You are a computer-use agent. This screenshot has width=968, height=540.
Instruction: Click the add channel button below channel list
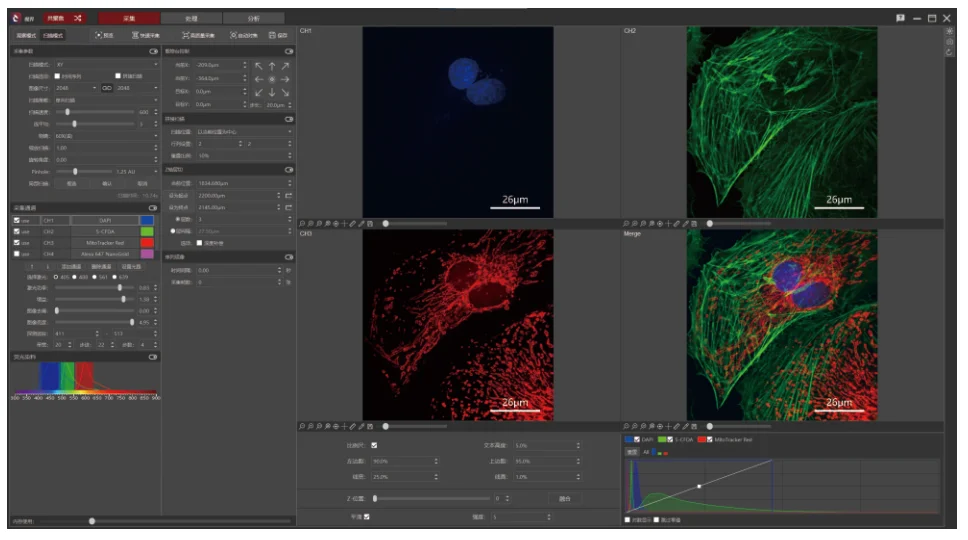click(x=72, y=267)
